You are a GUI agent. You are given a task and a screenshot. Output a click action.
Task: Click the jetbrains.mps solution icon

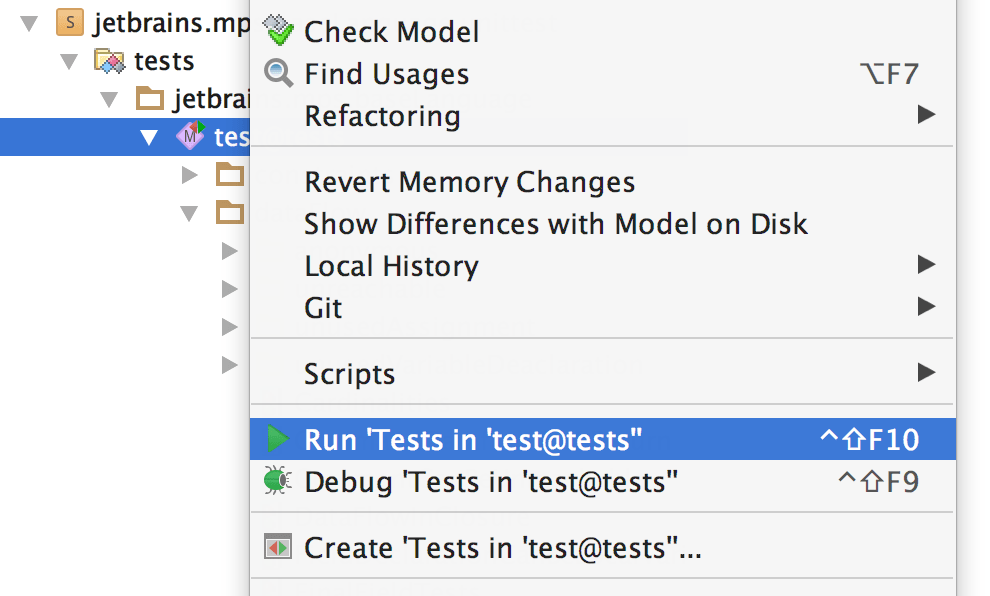[69, 20]
